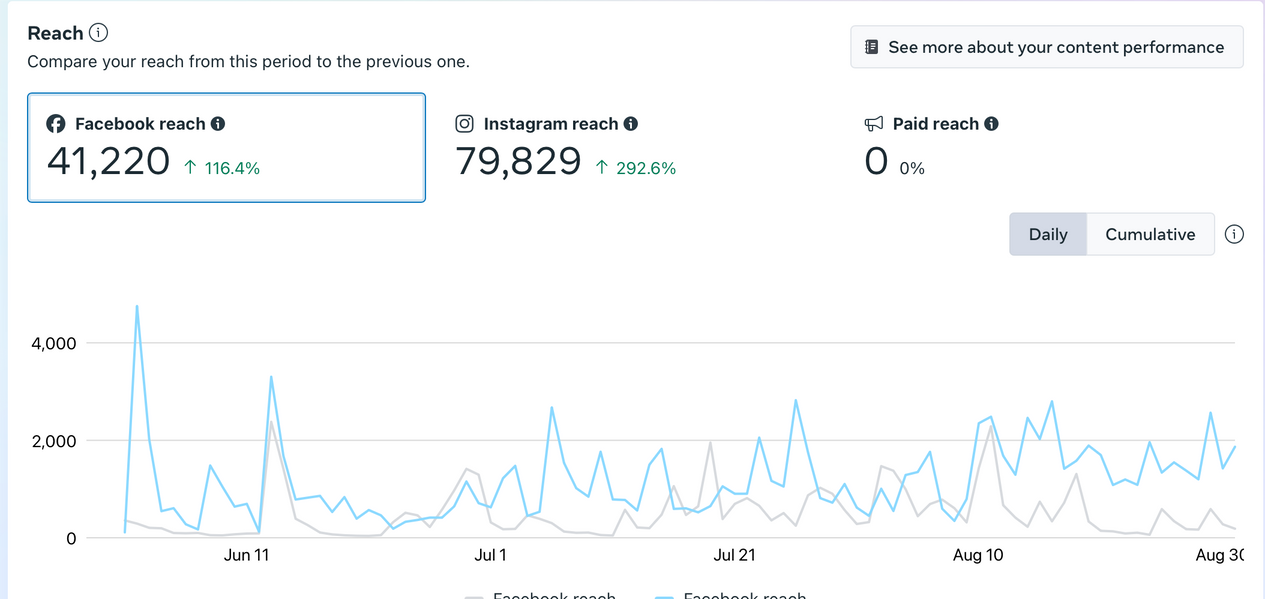The image size is (1265, 599).
Task: Click the gray legend swatch below chart
Action: (x=475, y=596)
